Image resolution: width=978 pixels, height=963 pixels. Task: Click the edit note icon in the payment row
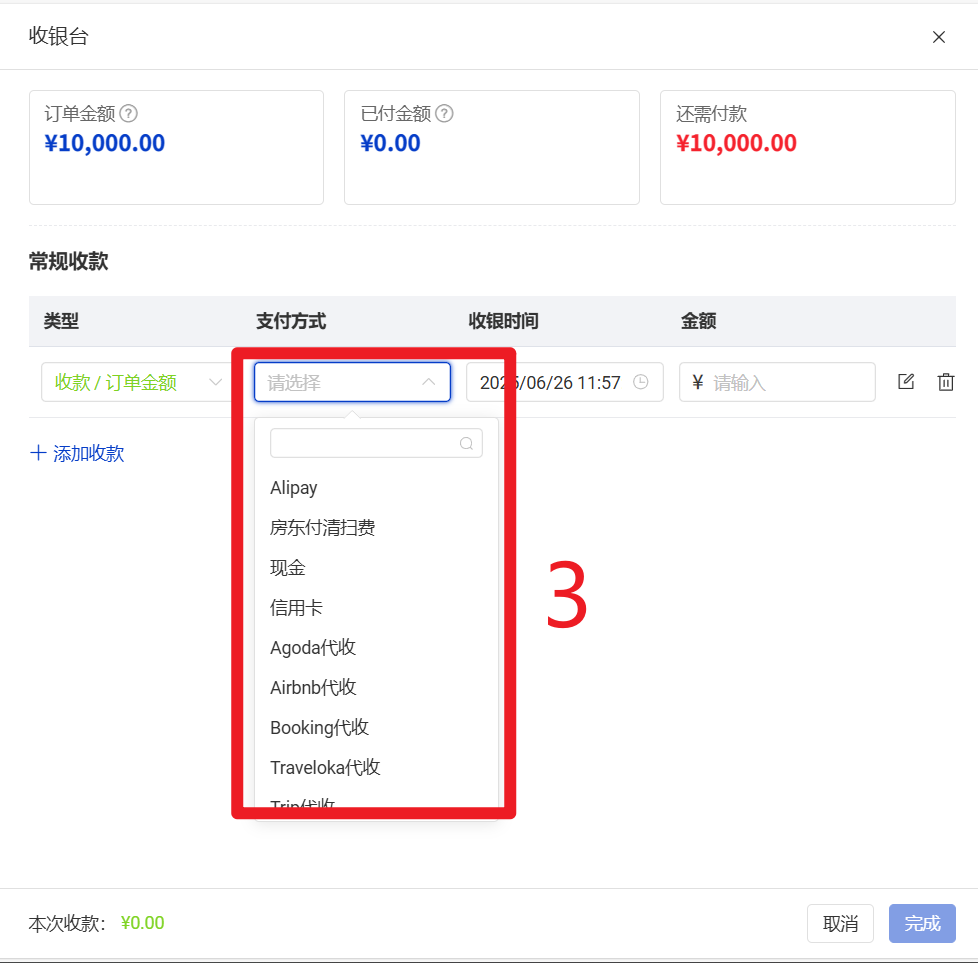pyautogui.click(x=906, y=382)
